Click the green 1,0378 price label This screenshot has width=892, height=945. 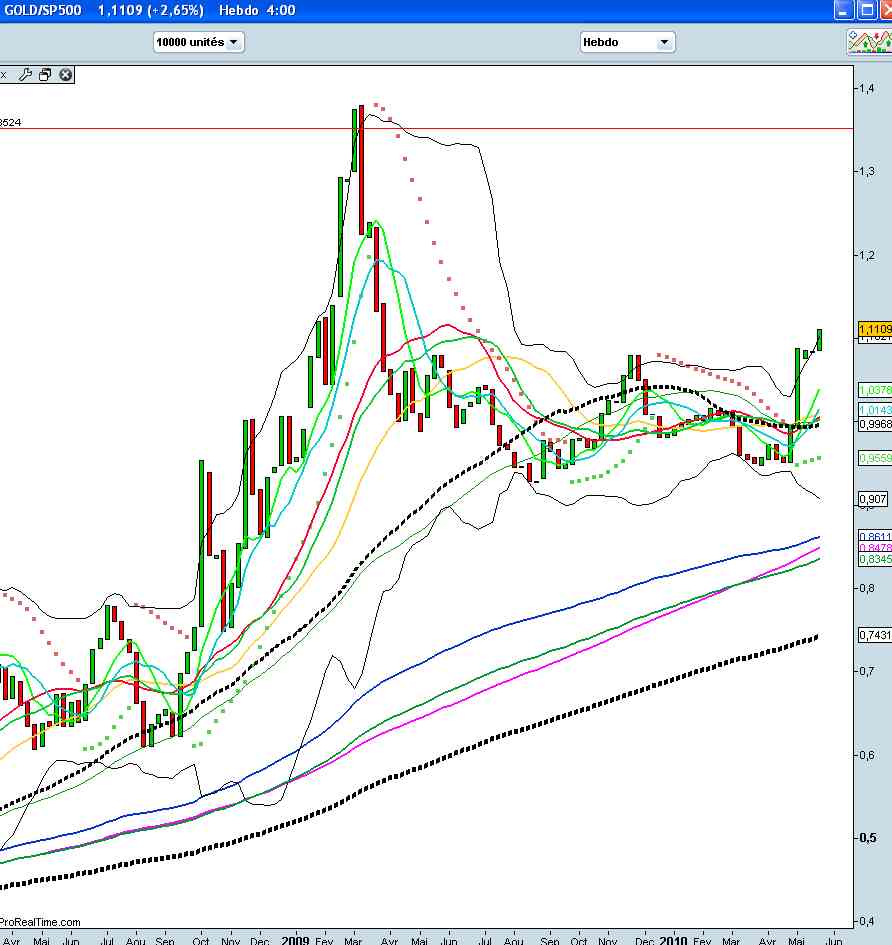point(875,390)
